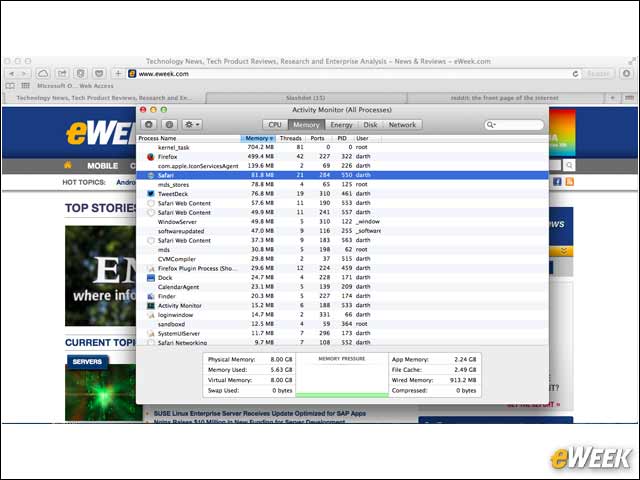Open a new Safari tab with plus

[612, 98]
